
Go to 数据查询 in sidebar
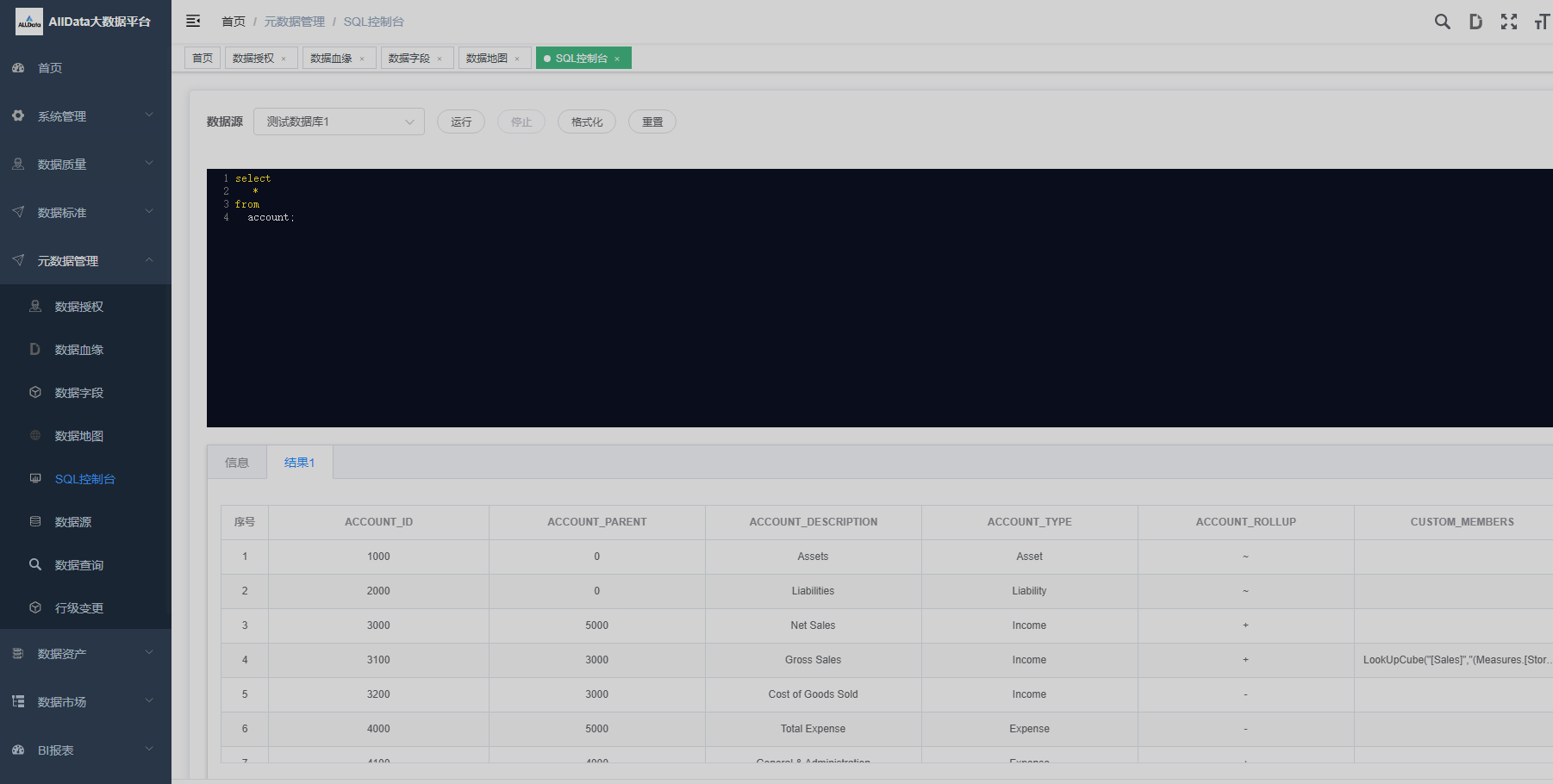(x=79, y=565)
